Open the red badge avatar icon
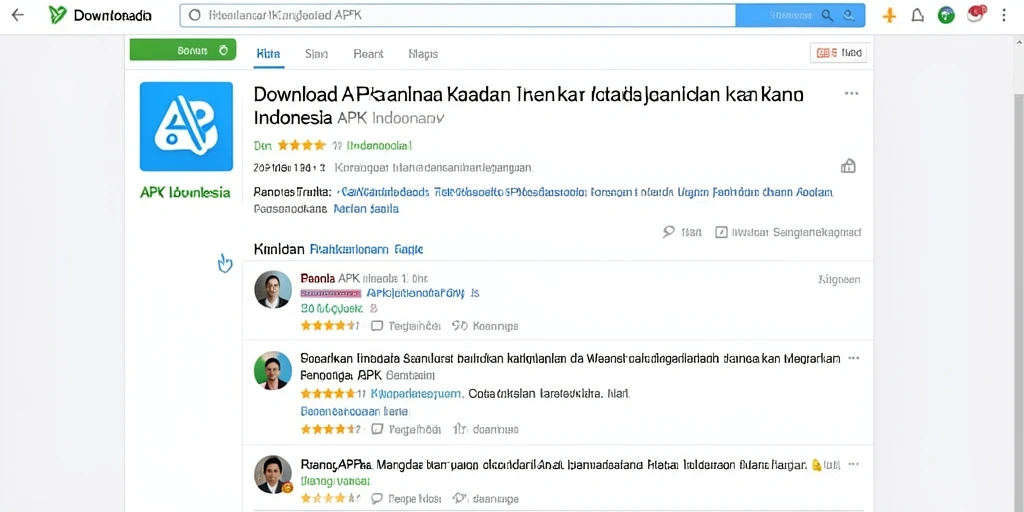Image resolution: width=1024 pixels, height=512 pixels. pyautogui.click(x=976, y=14)
